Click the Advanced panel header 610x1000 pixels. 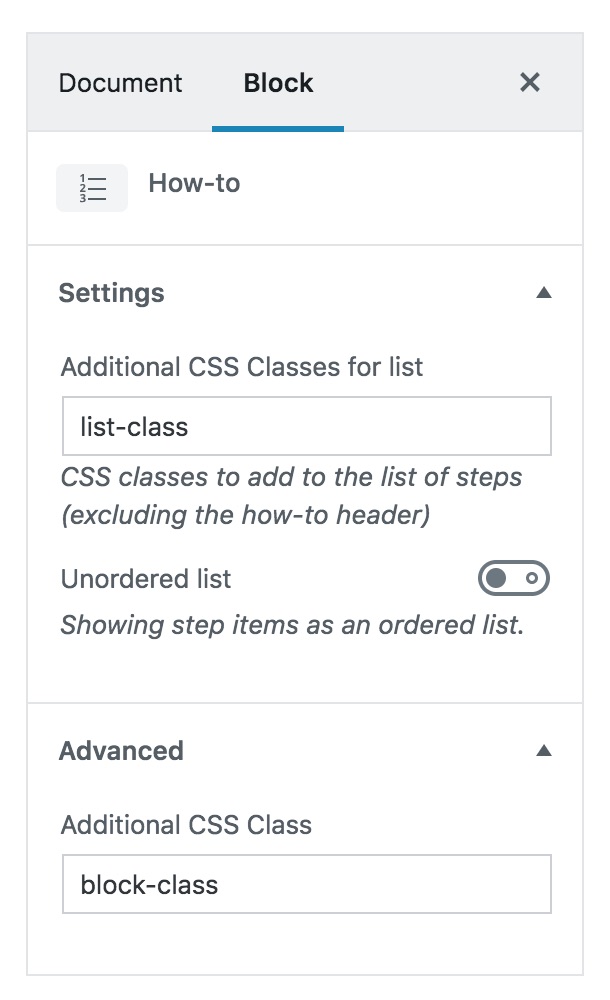[120, 750]
